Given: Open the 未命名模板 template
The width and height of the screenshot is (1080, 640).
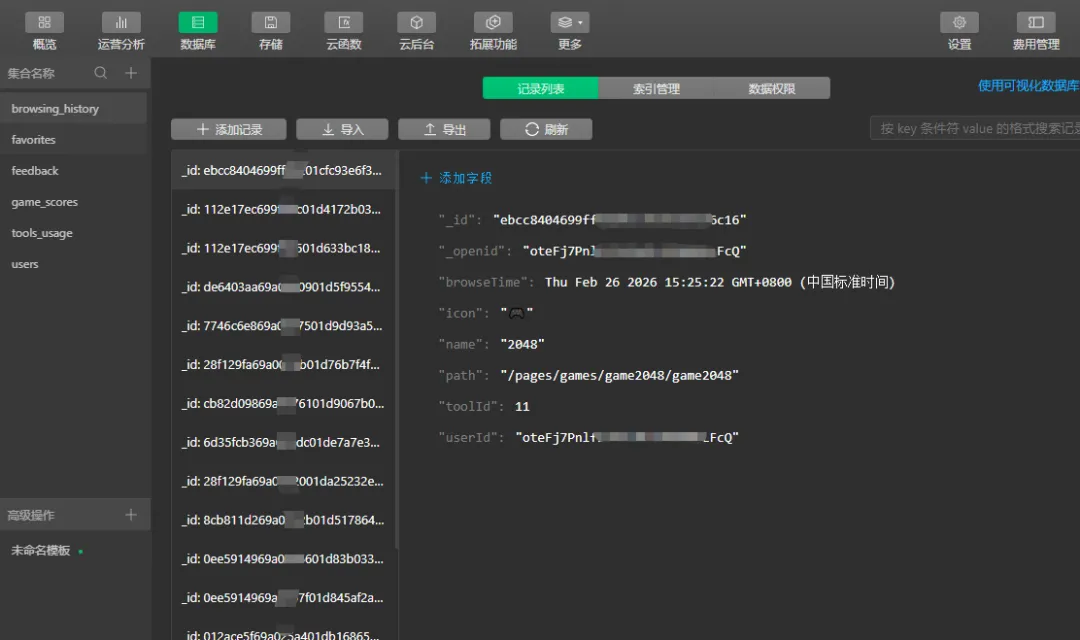Looking at the screenshot, I should (x=41, y=550).
